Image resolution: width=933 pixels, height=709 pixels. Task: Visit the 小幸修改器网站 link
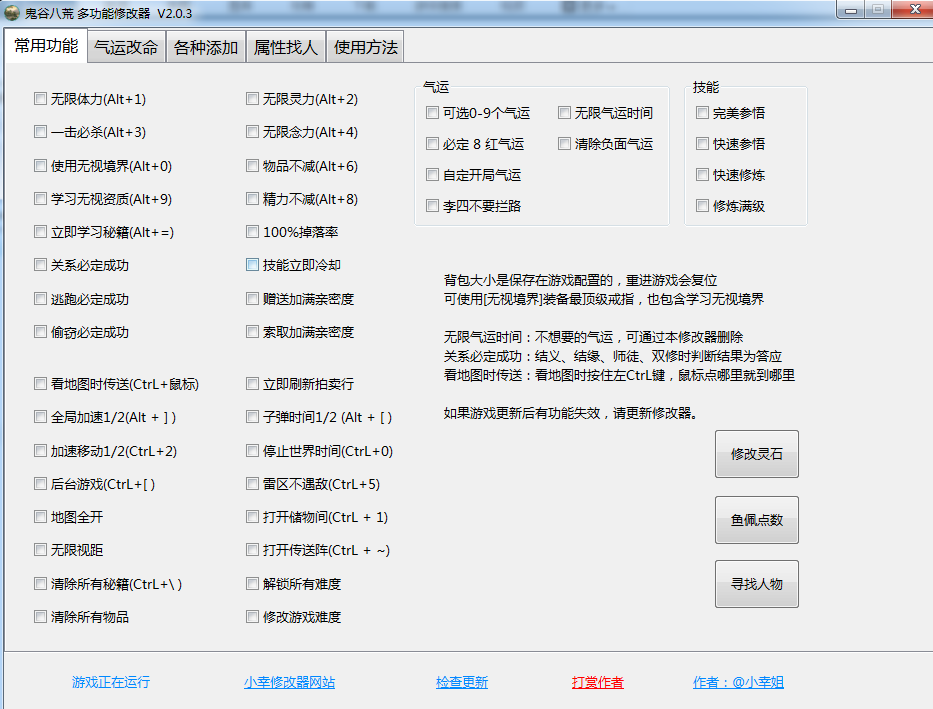click(x=290, y=682)
